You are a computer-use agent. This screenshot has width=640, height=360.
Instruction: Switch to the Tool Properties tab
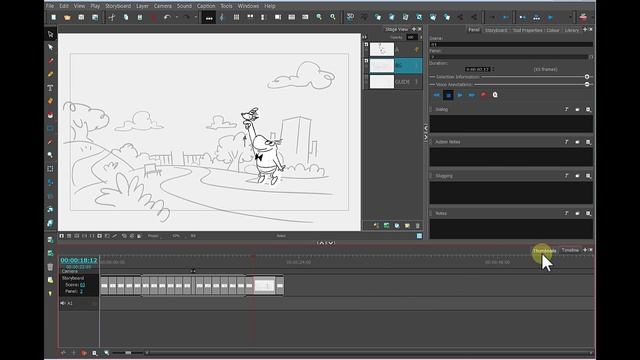[x=527, y=30]
